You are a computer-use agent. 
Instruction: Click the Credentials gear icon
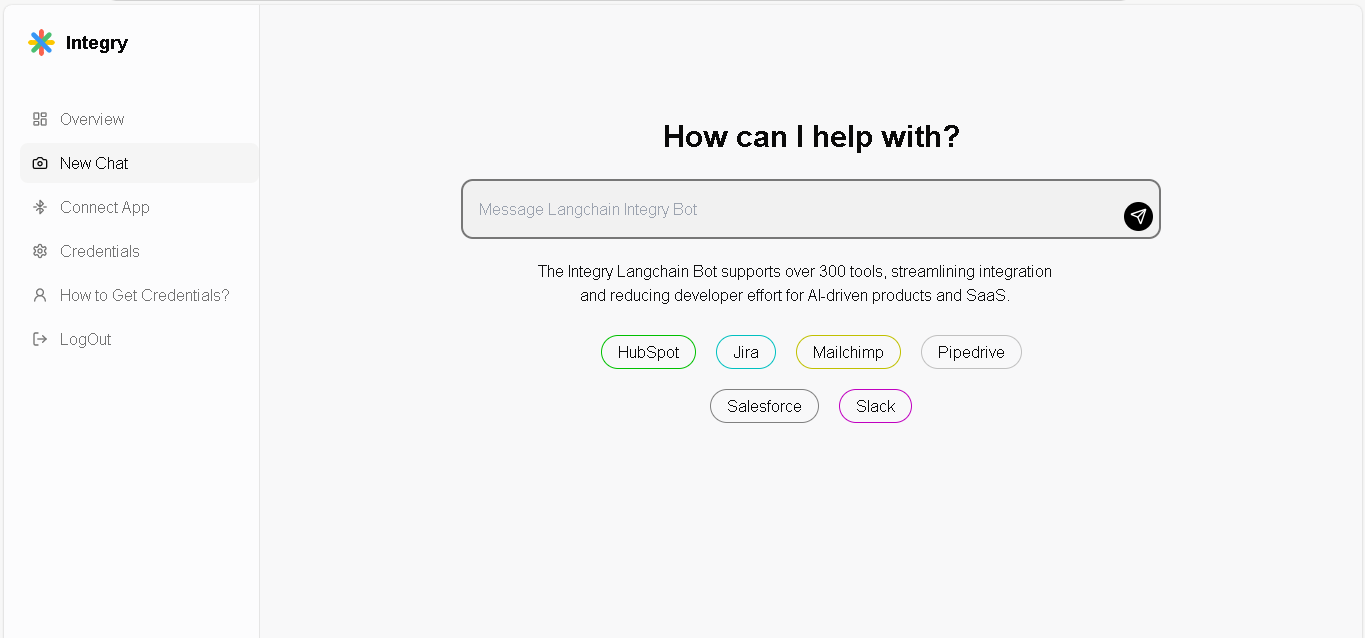pos(40,251)
